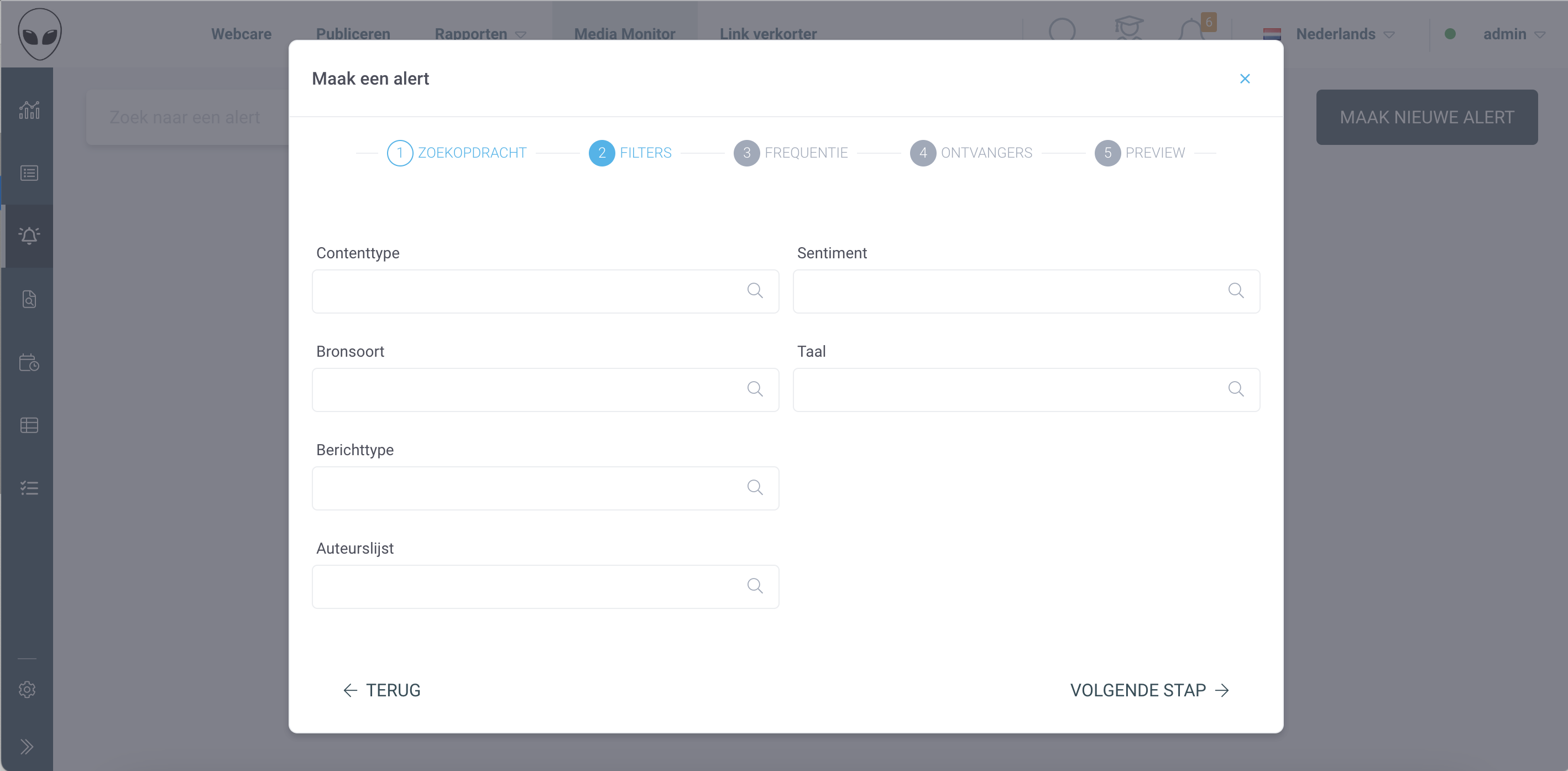Open the Publiceren menu item
Viewport: 1568px width, 771px height.
[353, 34]
